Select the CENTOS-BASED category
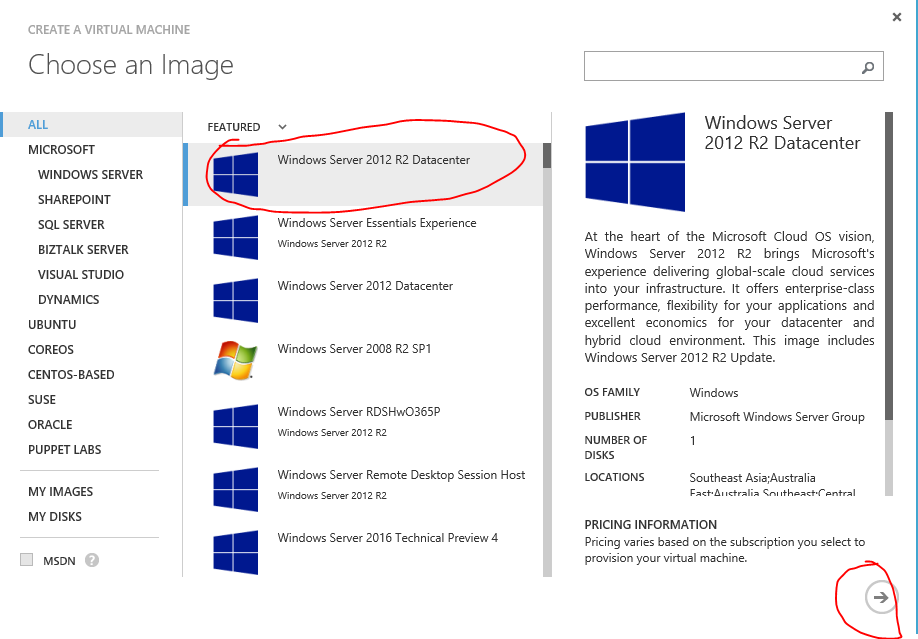 [71, 375]
